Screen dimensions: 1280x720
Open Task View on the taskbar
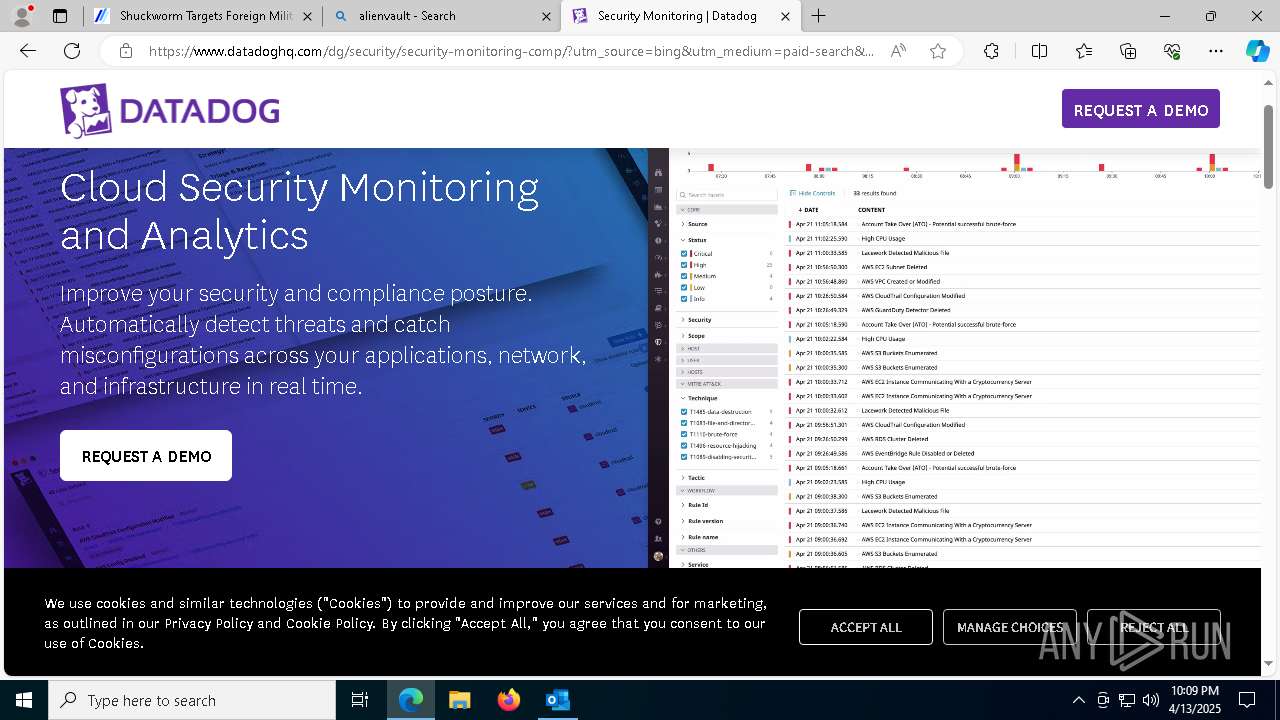coord(360,700)
